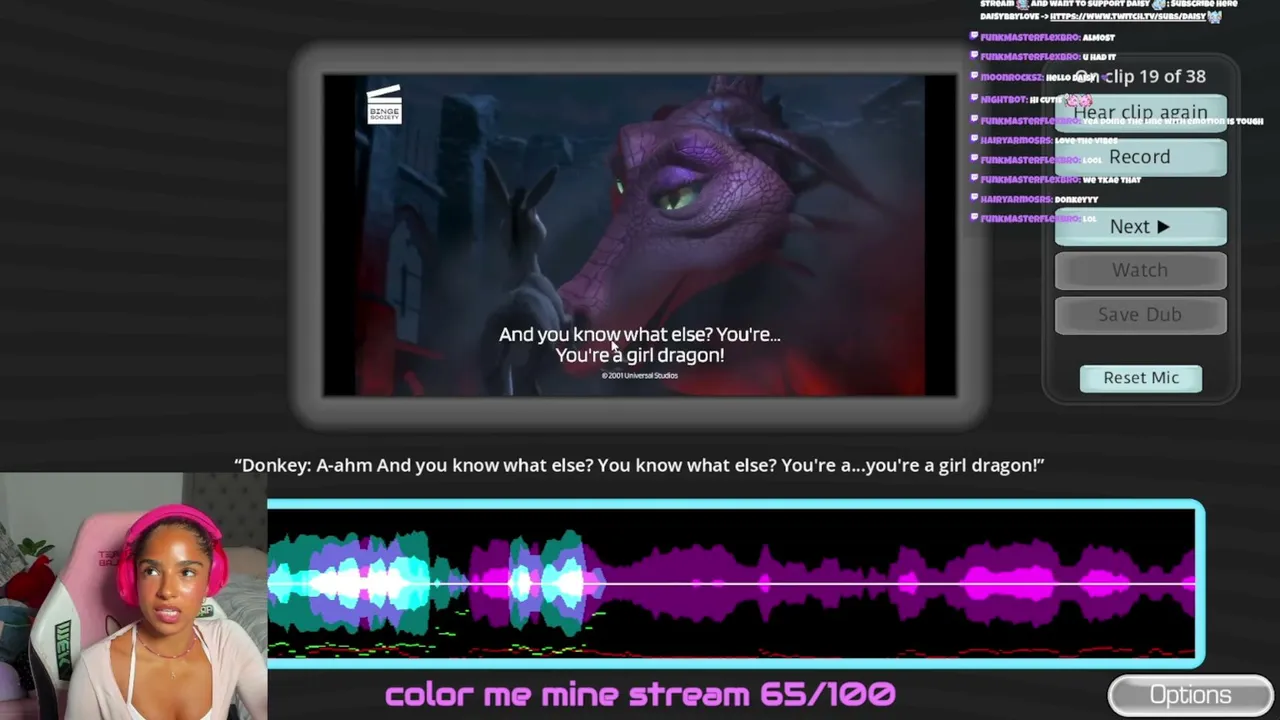
Task: Click the Donkey dialogue line below the video
Action: click(639, 465)
